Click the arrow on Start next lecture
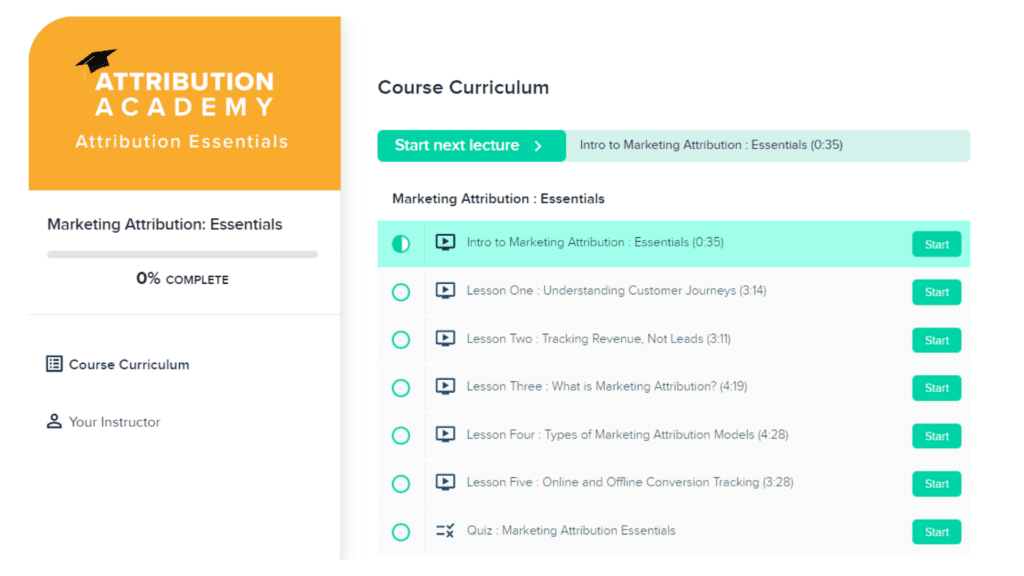This screenshot has height=576, width=1024. pos(538,146)
